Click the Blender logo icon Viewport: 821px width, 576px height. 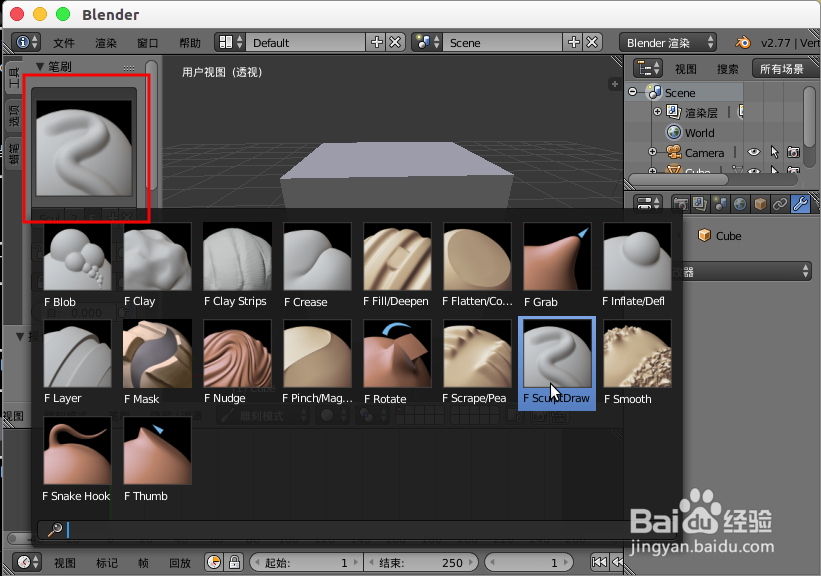pyautogui.click(x=742, y=42)
